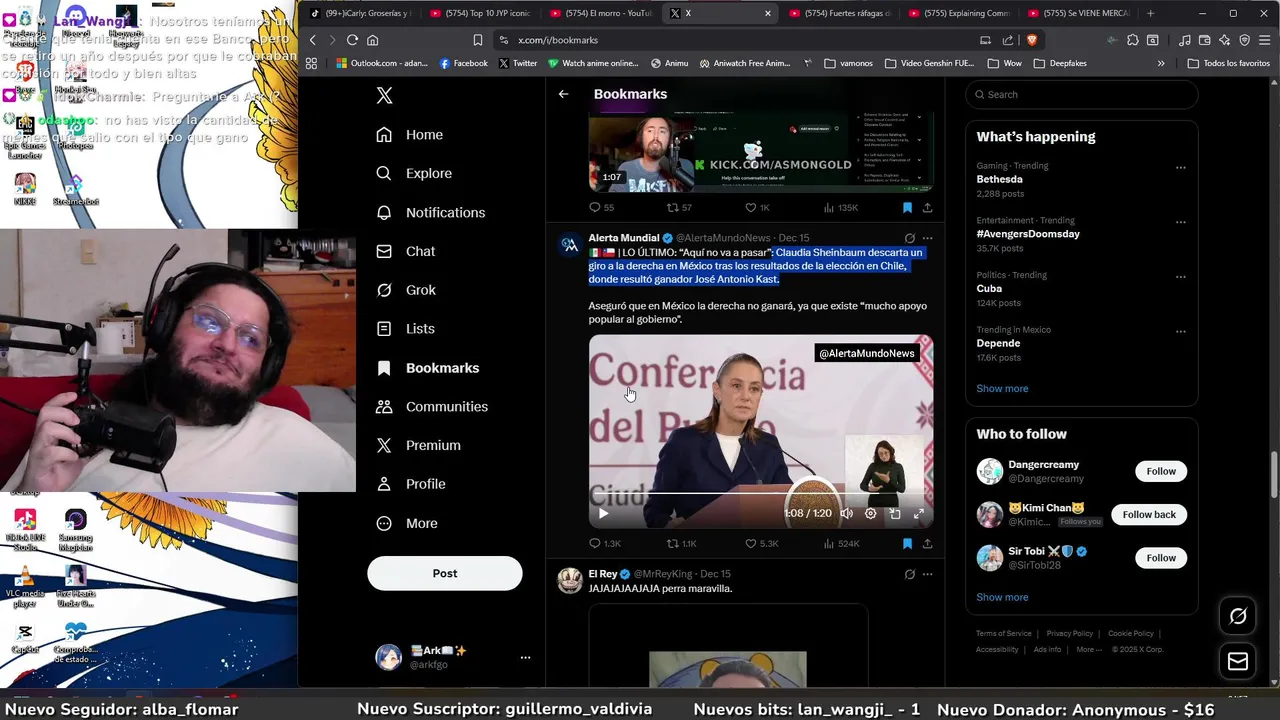Repost the Alerta Mundial post (1.1K)

point(682,544)
